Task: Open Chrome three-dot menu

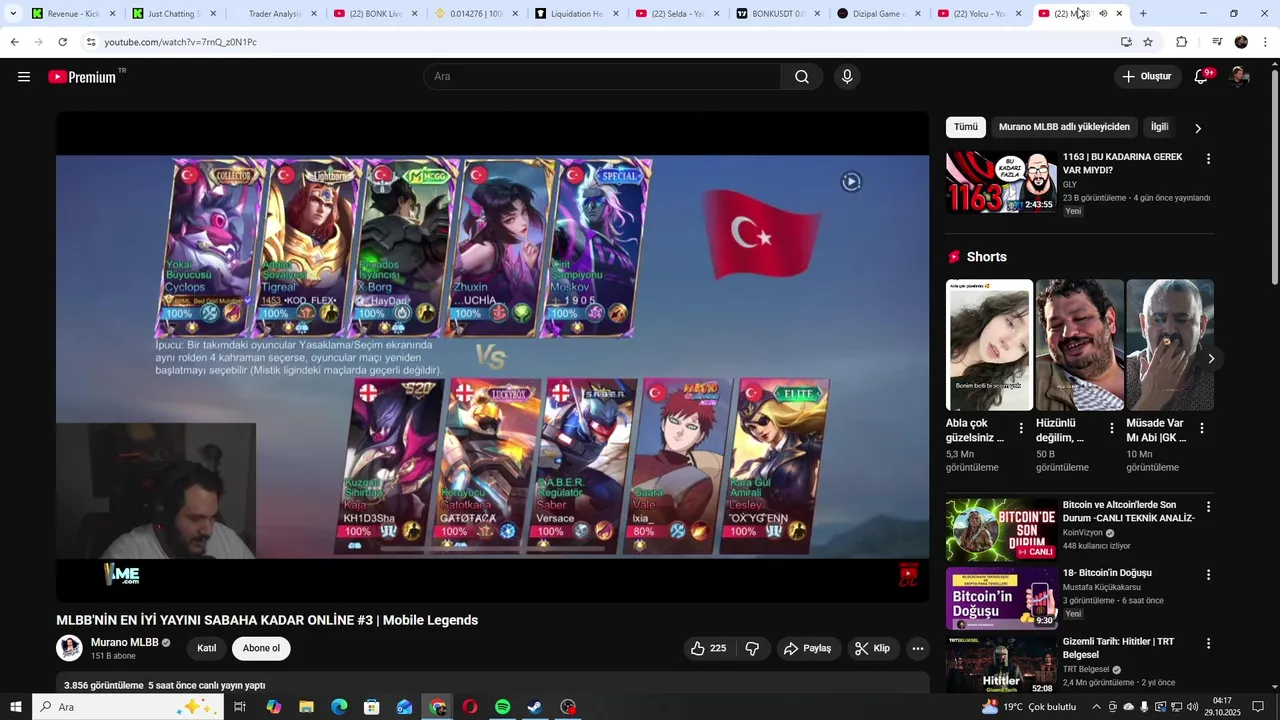Action: [1267, 42]
